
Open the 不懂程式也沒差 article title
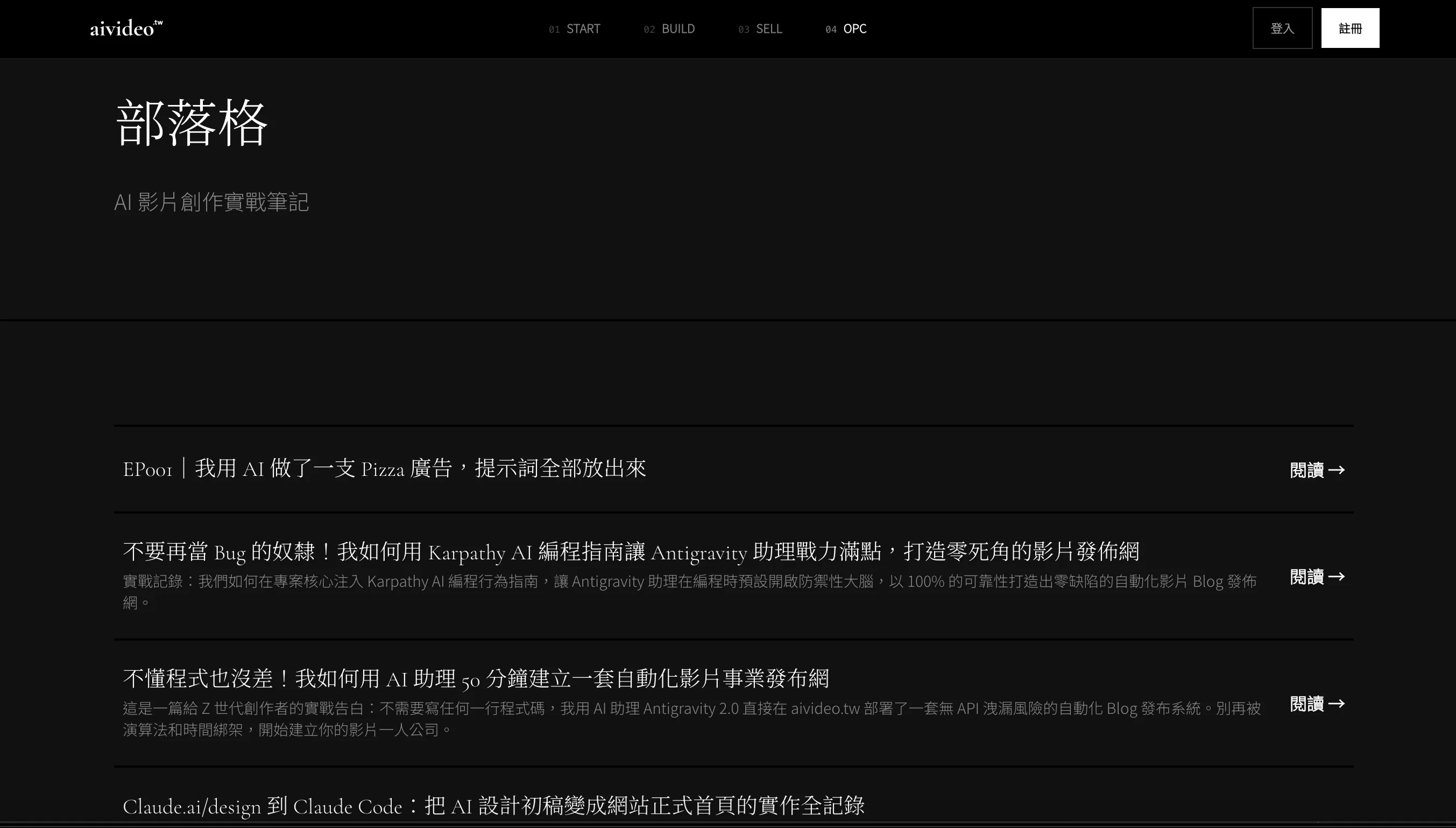point(476,678)
